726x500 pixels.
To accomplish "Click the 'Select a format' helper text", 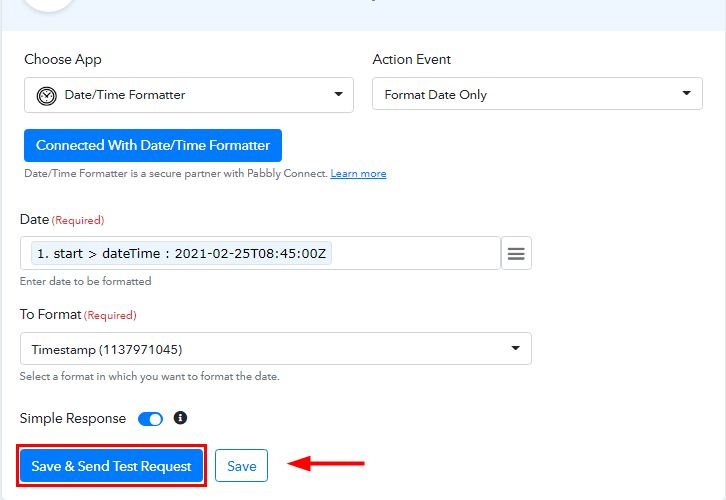I will (x=150, y=376).
